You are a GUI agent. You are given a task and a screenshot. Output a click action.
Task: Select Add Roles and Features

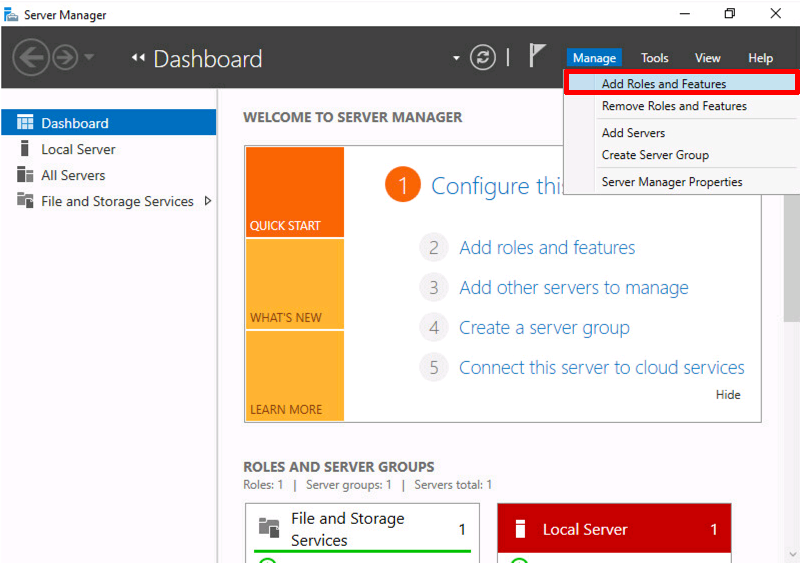point(682,83)
